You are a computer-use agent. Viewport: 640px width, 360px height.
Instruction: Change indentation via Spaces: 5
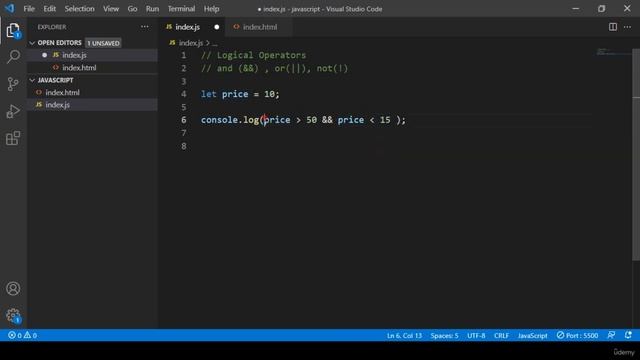click(x=444, y=336)
